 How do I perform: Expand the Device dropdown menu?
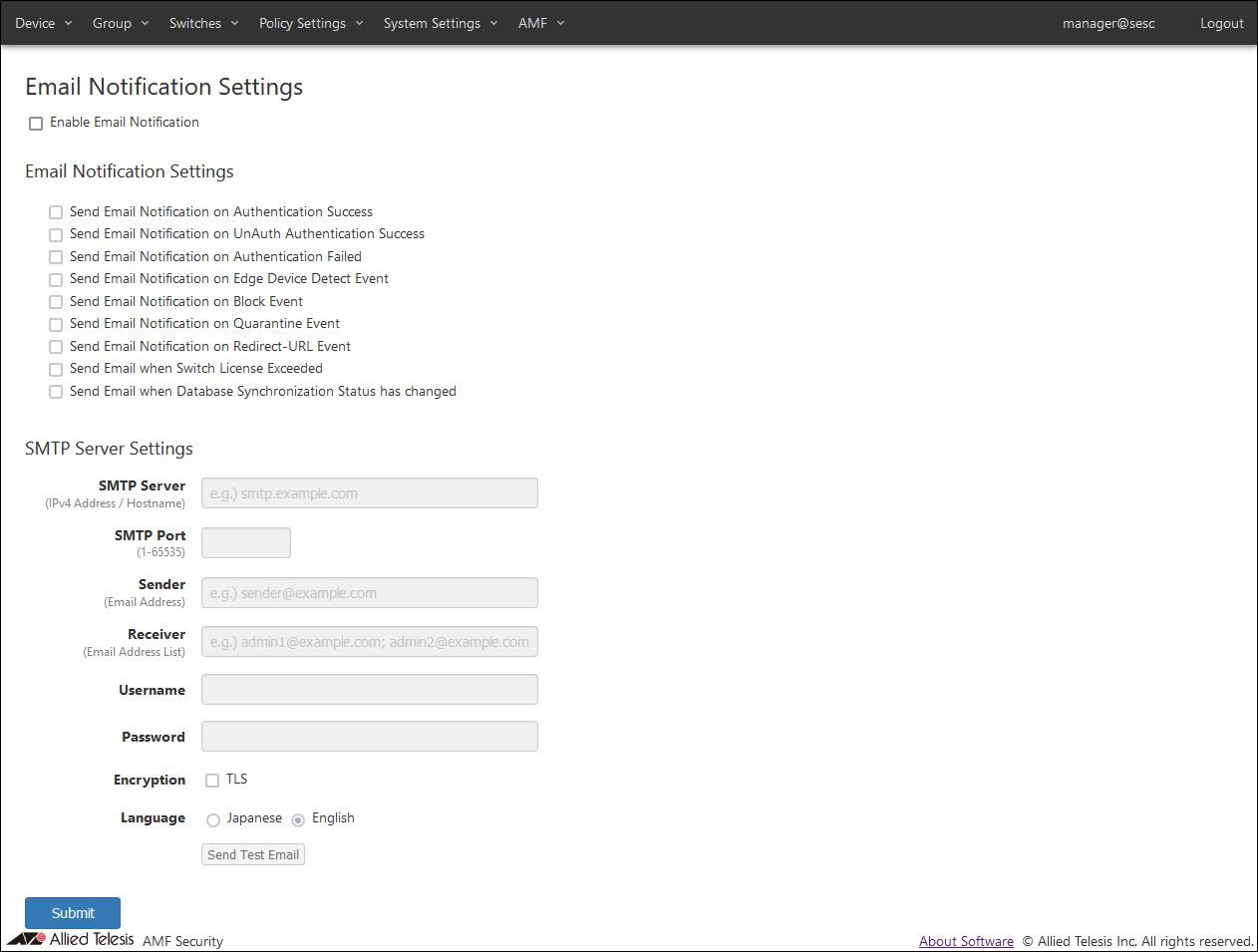(43, 23)
